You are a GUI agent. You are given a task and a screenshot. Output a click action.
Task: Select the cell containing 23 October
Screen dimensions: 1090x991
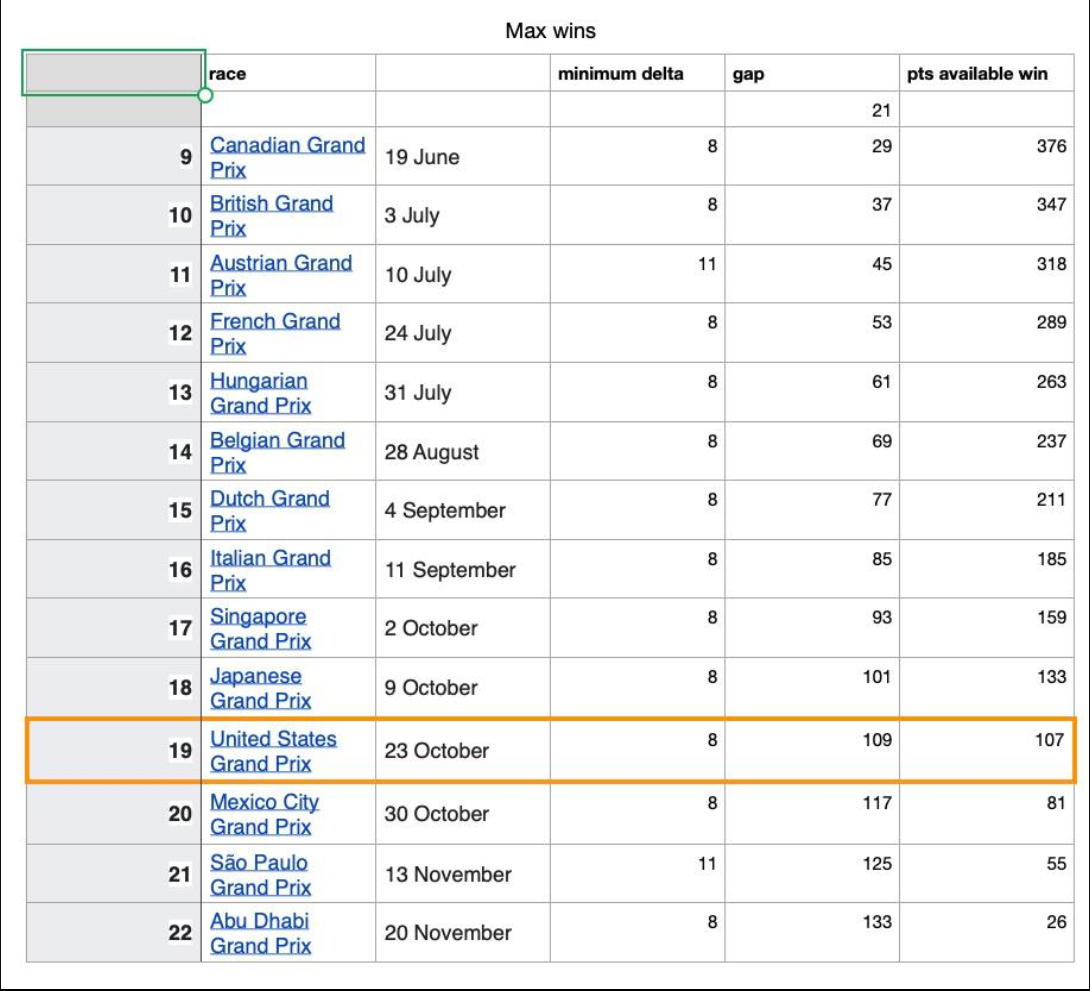[x=463, y=751]
